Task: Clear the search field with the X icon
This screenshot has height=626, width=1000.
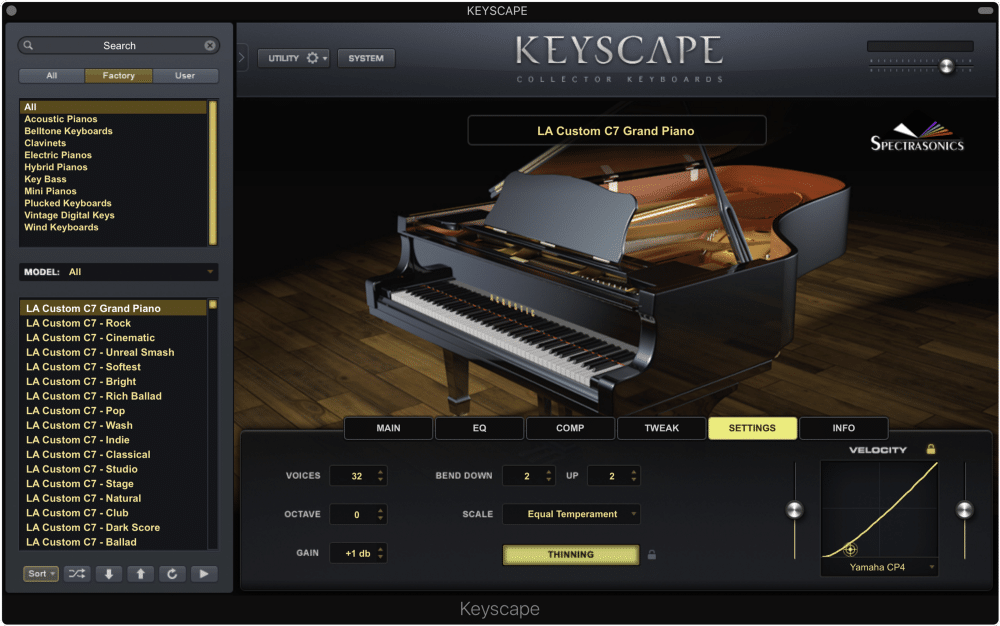Action: click(210, 45)
